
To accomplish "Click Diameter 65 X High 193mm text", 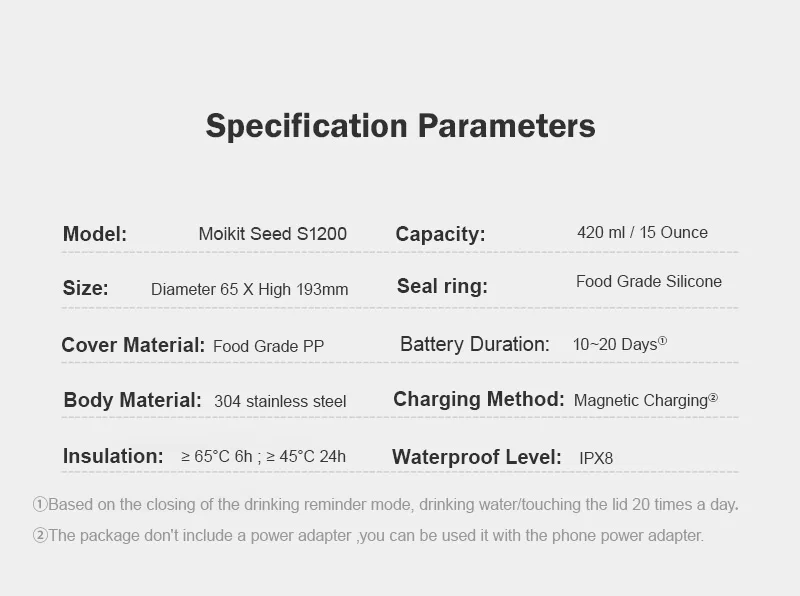I will [249, 289].
